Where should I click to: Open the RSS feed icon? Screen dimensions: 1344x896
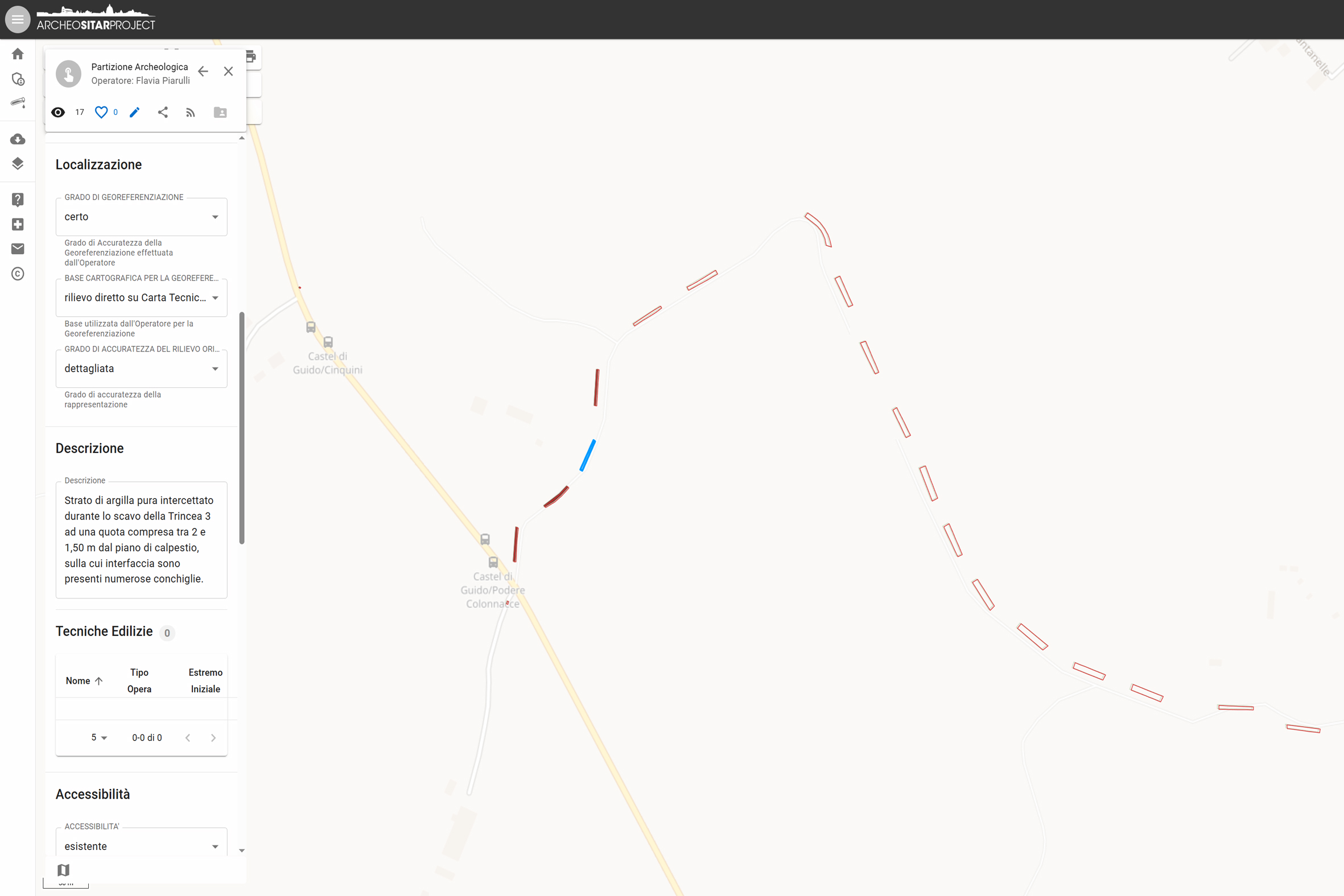(x=190, y=113)
